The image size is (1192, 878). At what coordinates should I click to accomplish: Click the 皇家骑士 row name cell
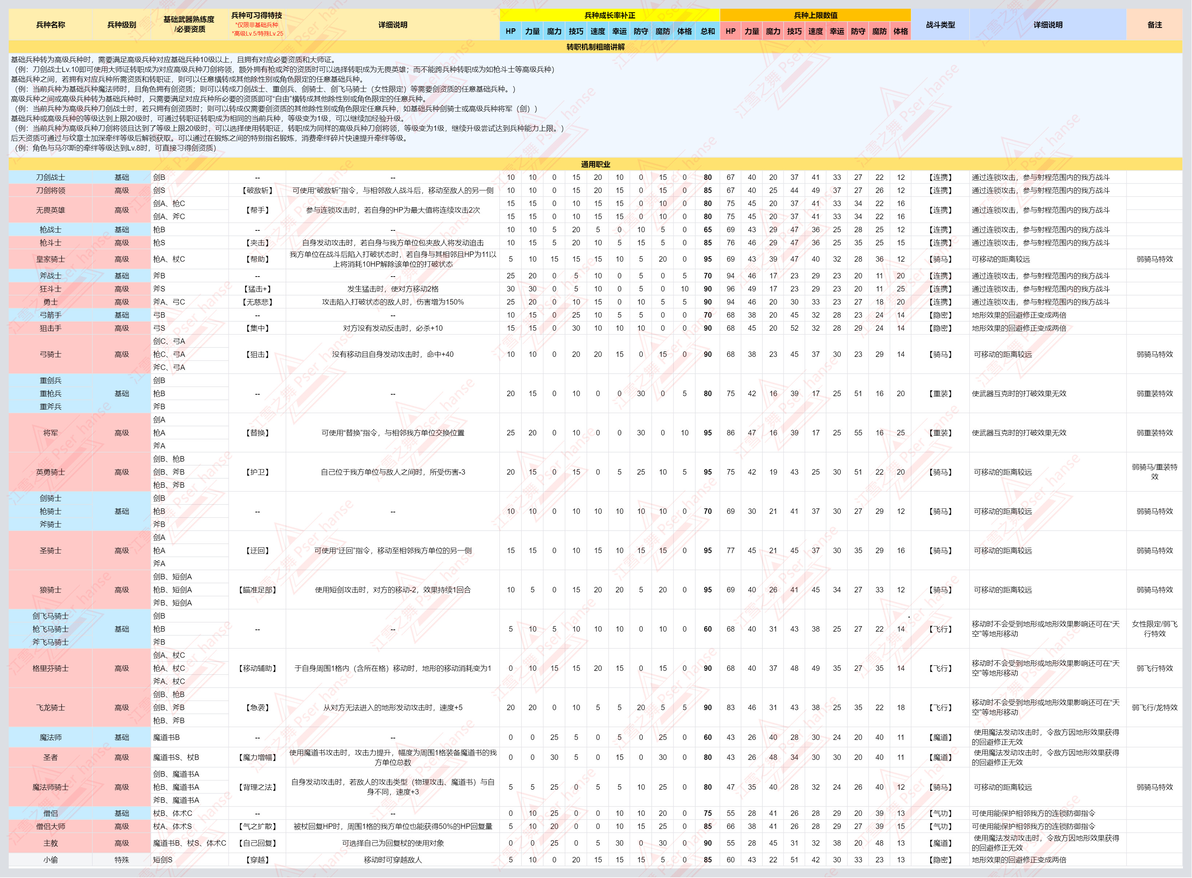[x=50, y=259]
